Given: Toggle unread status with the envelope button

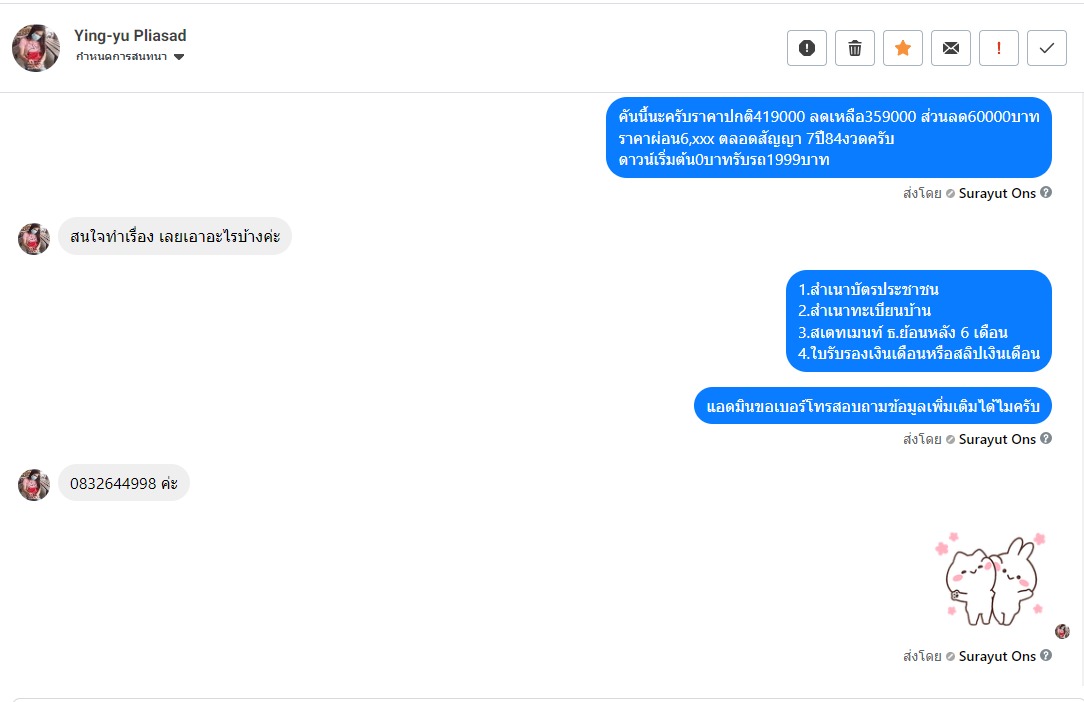Looking at the screenshot, I should point(951,48).
